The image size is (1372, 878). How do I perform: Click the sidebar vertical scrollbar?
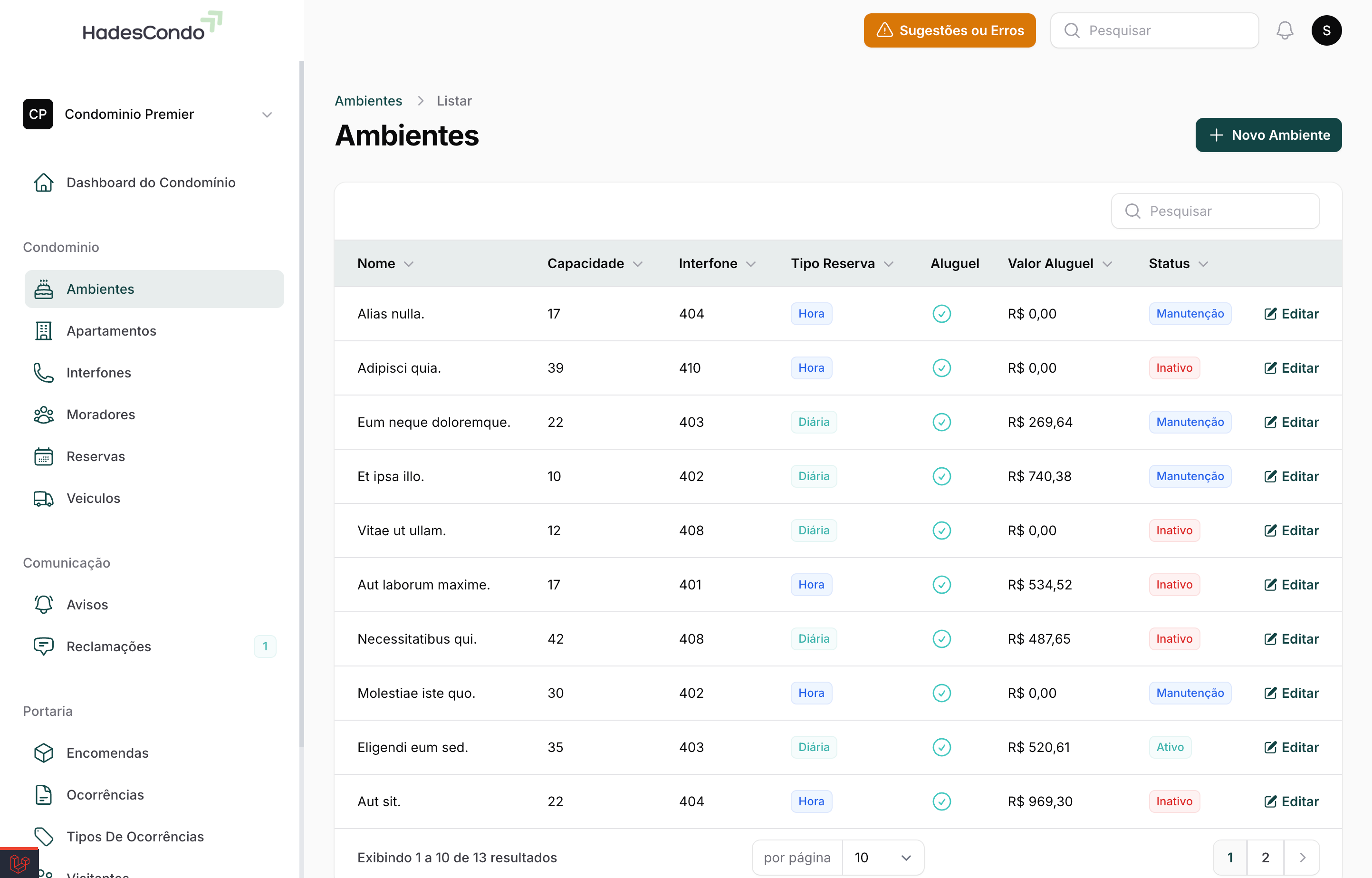coord(301,399)
